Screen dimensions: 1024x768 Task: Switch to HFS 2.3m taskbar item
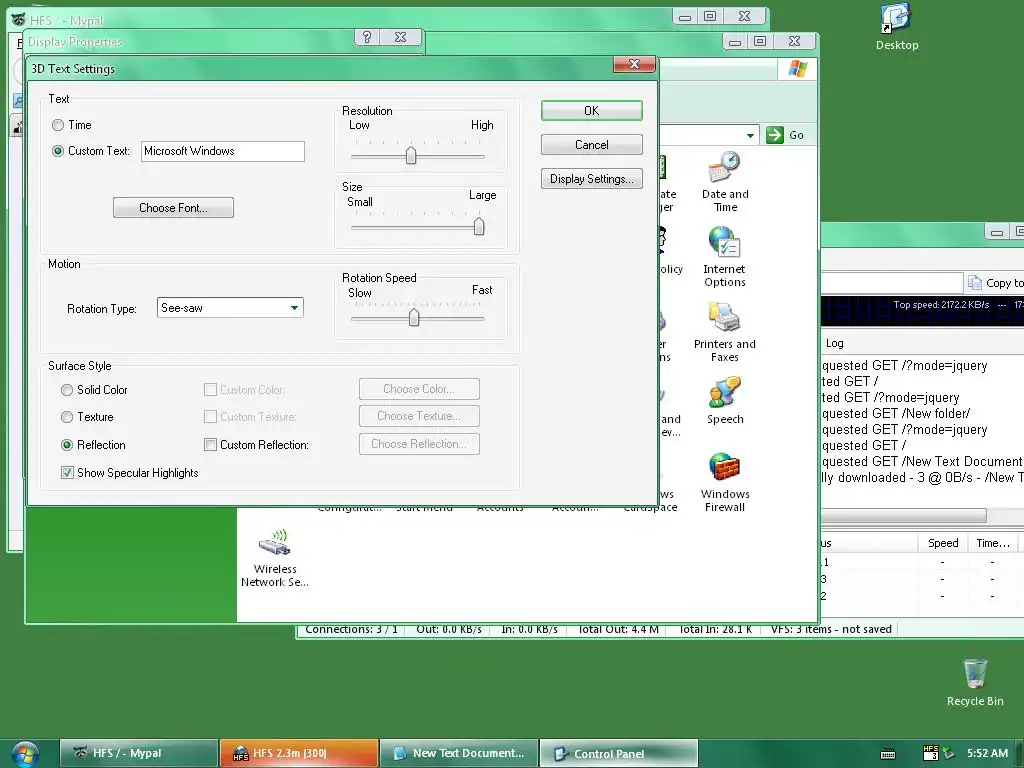coord(299,753)
